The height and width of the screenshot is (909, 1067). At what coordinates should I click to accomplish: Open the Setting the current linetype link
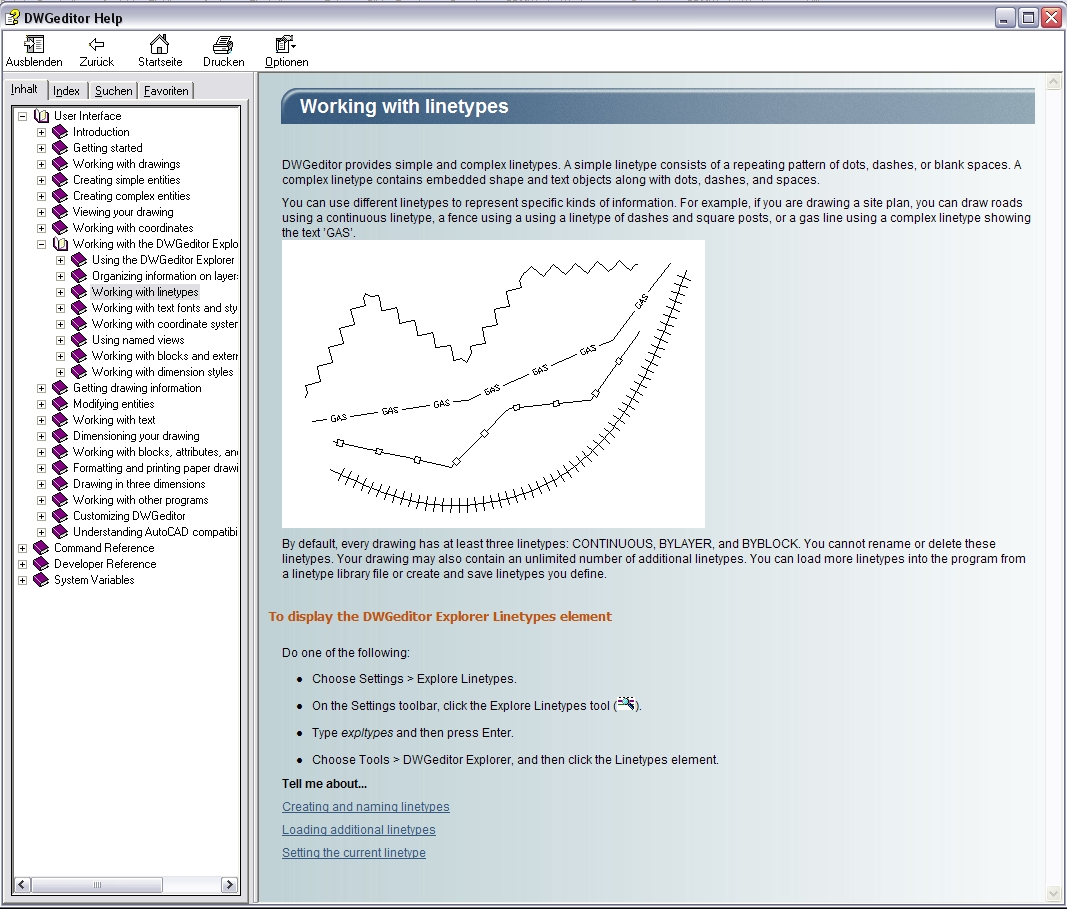pos(354,853)
